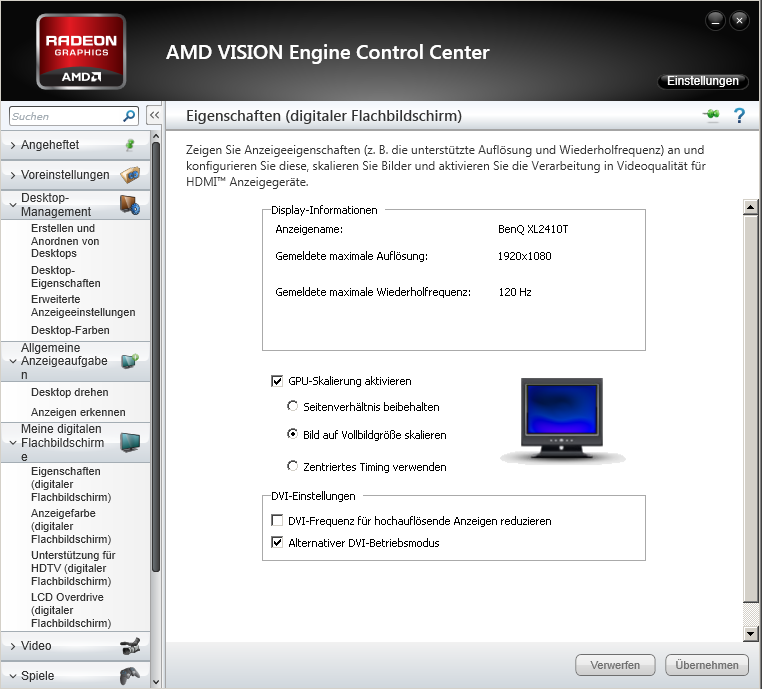The height and width of the screenshot is (689, 762).
Task: Expand the Angeheftet section
Action: (13, 145)
